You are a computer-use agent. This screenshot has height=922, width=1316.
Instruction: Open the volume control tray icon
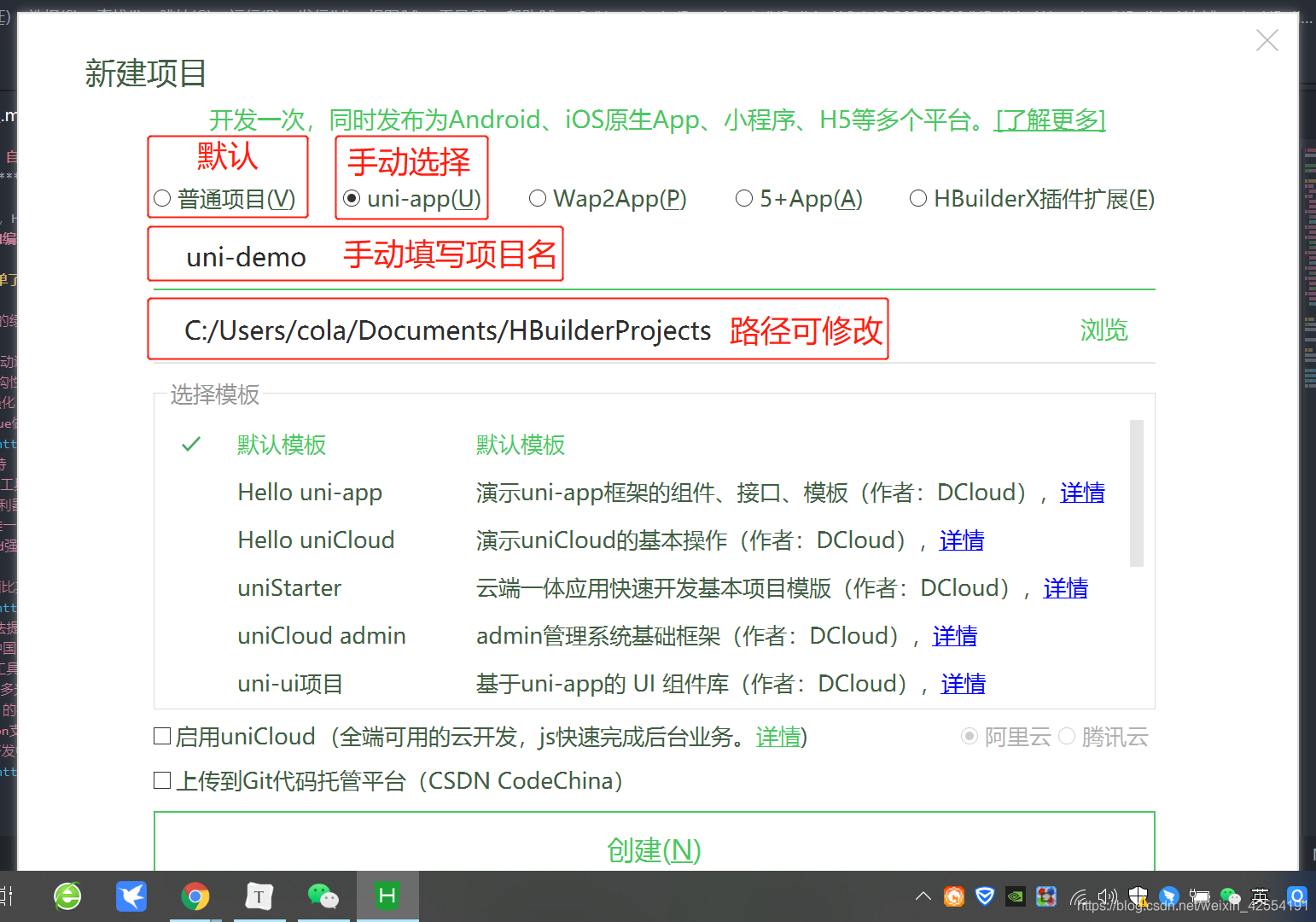tap(1108, 896)
